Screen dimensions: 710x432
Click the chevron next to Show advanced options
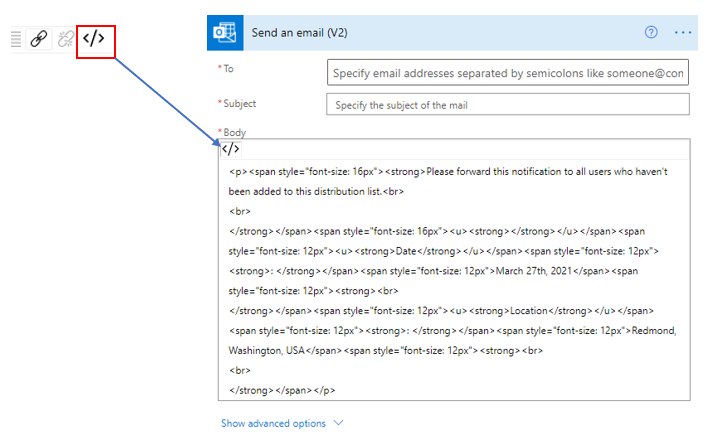tap(338, 423)
